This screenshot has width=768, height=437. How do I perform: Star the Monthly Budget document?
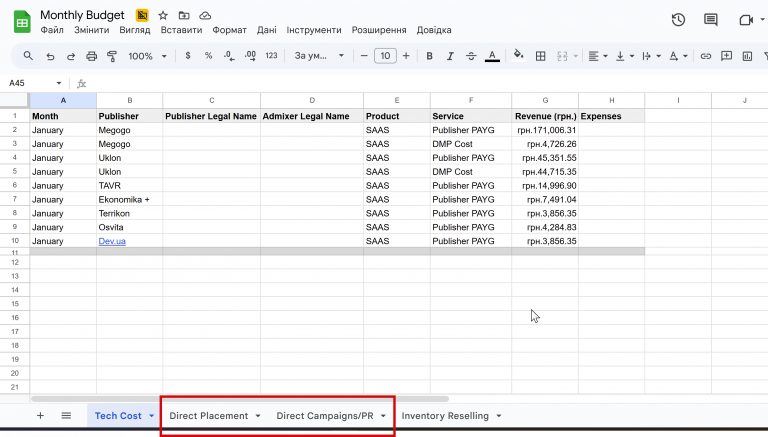(x=163, y=16)
